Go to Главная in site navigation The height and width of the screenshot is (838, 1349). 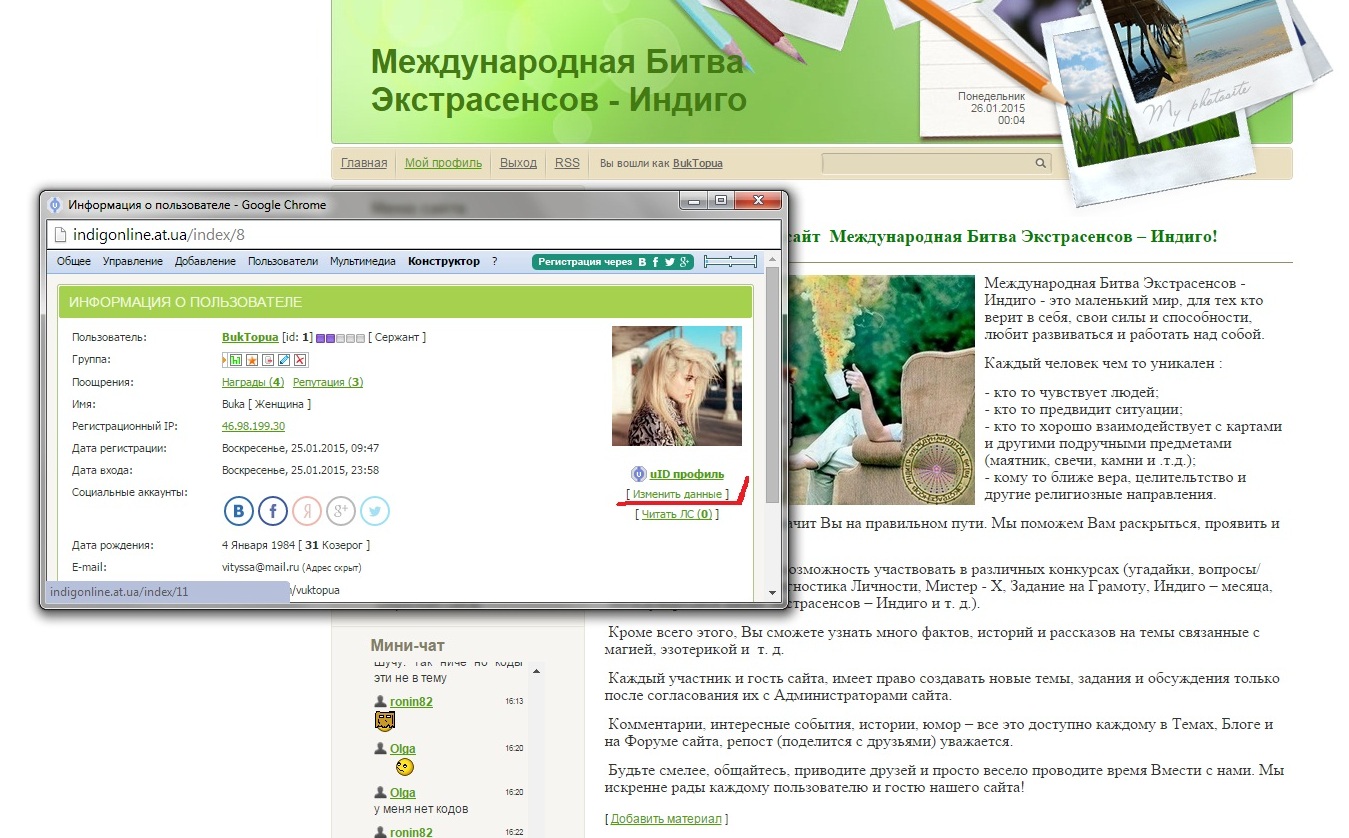pos(364,163)
